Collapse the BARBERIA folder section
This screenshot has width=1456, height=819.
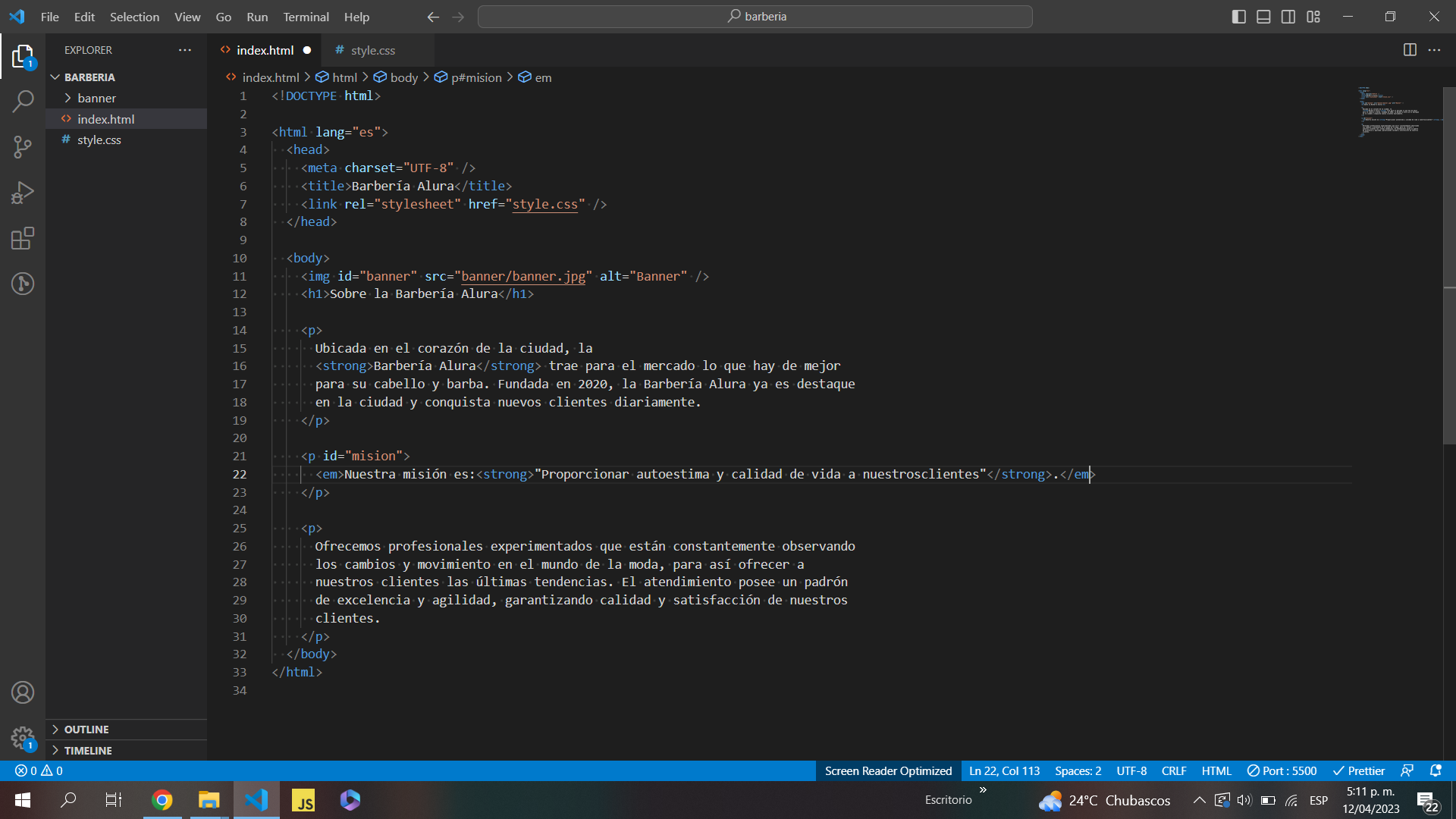coord(126,77)
